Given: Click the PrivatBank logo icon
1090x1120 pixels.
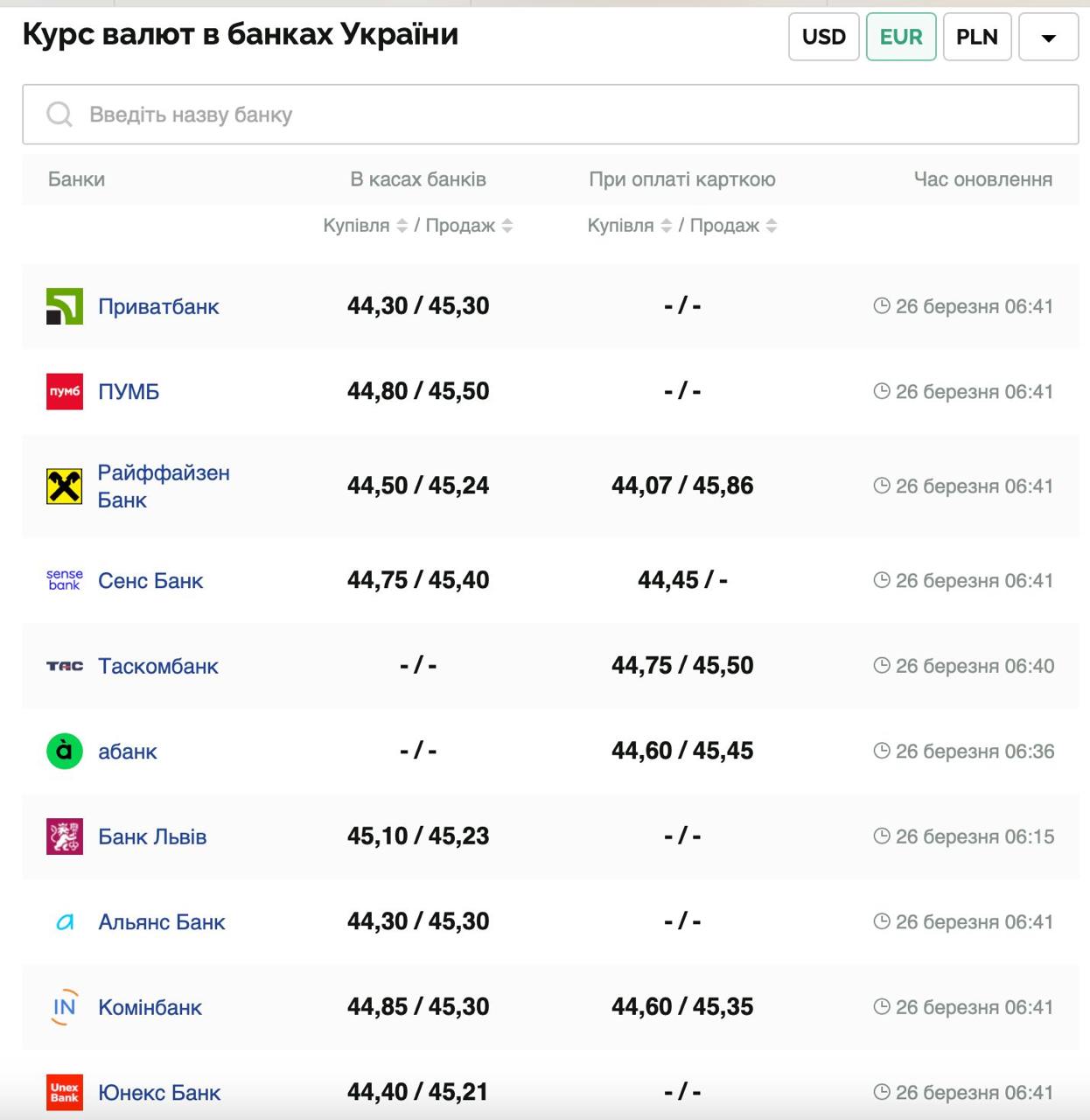Looking at the screenshot, I should pyautogui.click(x=64, y=306).
